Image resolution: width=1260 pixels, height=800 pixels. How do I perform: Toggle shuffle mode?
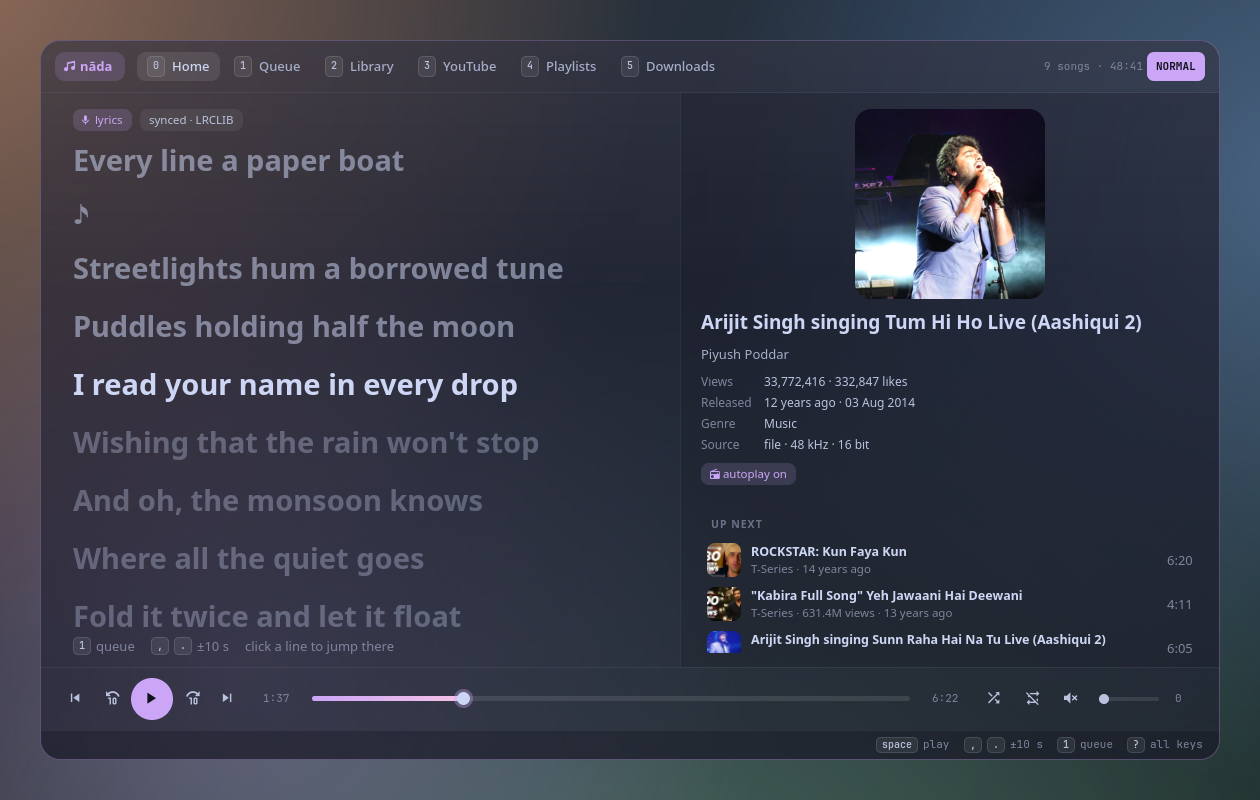tap(993, 698)
